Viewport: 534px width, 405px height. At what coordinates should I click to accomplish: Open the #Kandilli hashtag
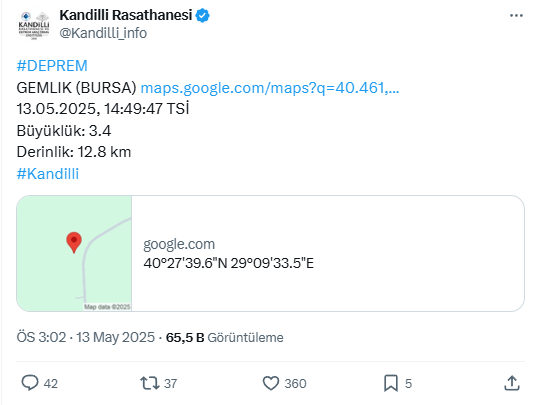[48, 174]
